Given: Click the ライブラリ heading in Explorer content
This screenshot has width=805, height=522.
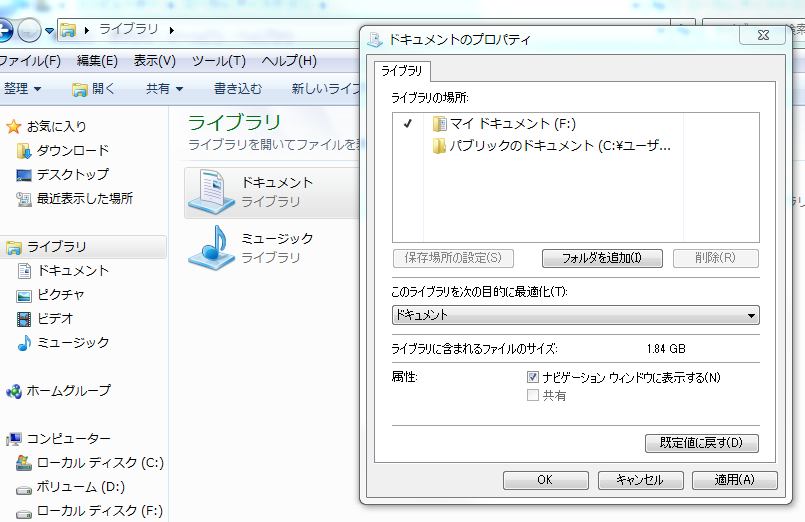Looking at the screenshot, I should 234,123.
